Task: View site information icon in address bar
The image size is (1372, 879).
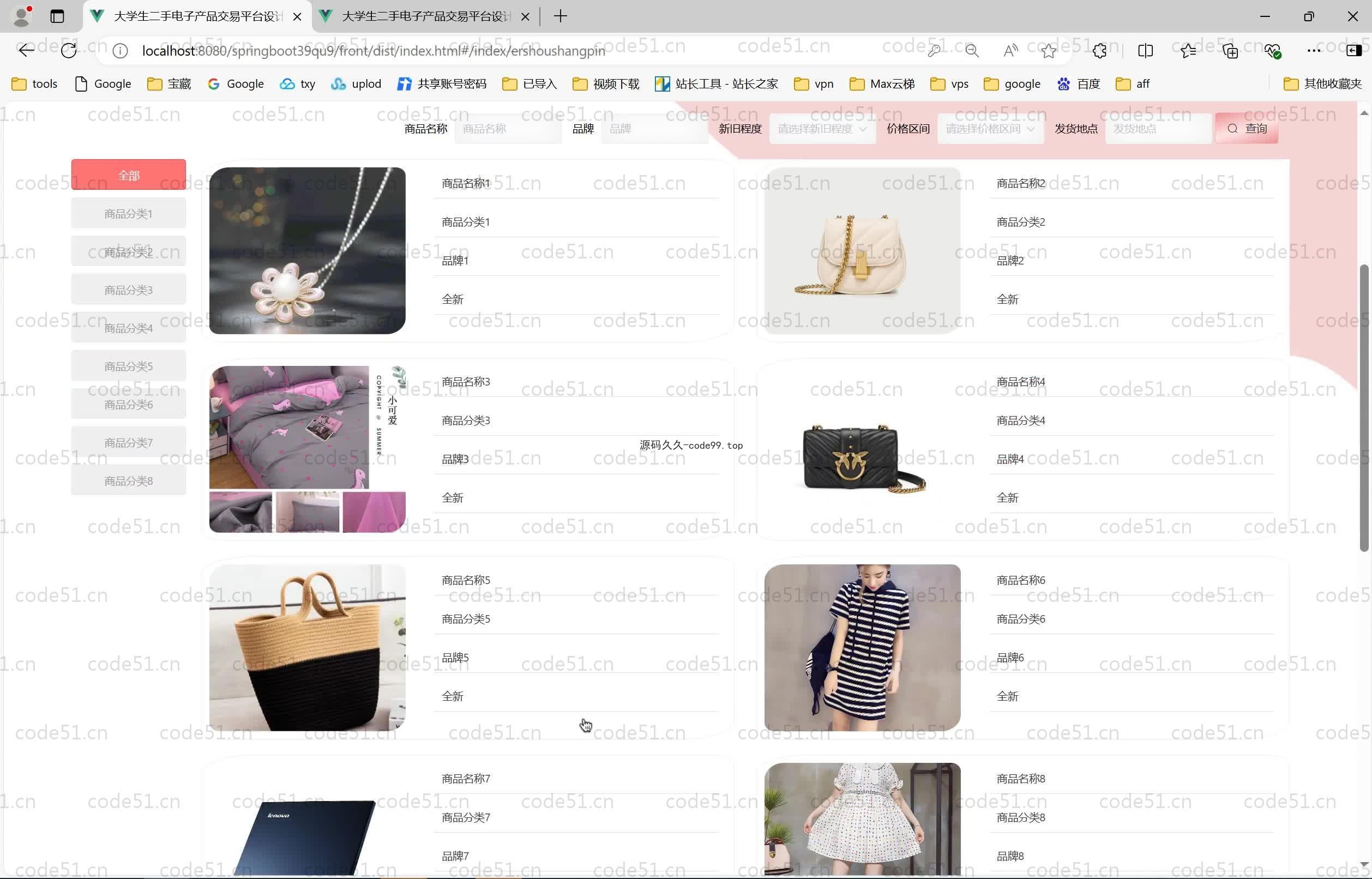Action: (120, 51)
